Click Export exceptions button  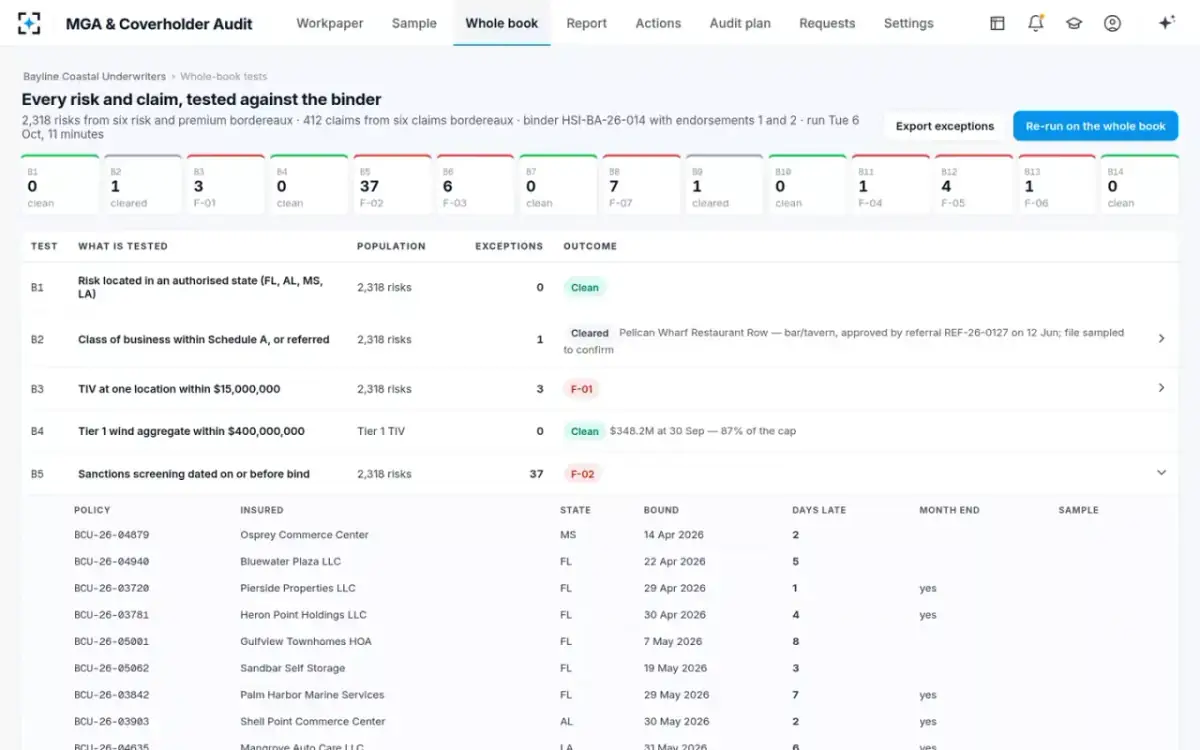click(945, 126)
